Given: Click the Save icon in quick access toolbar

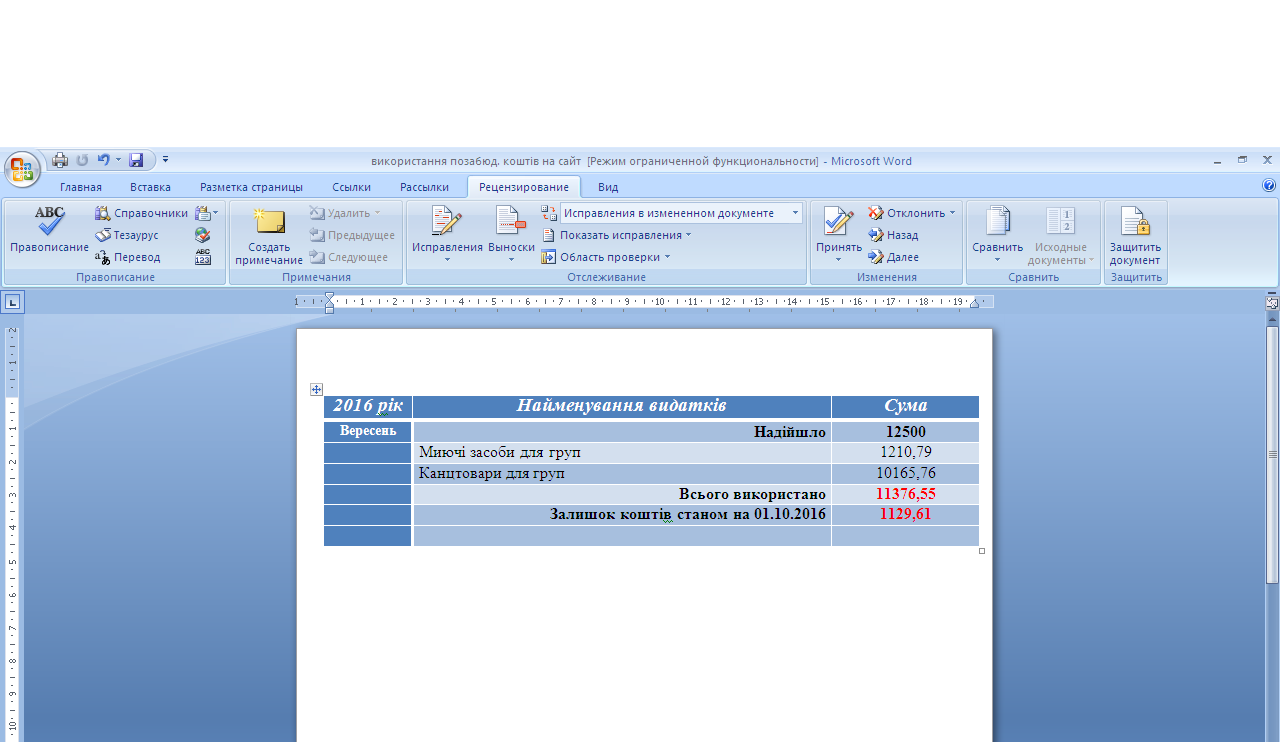Looking at the screenshot, I should click(136, 160).
